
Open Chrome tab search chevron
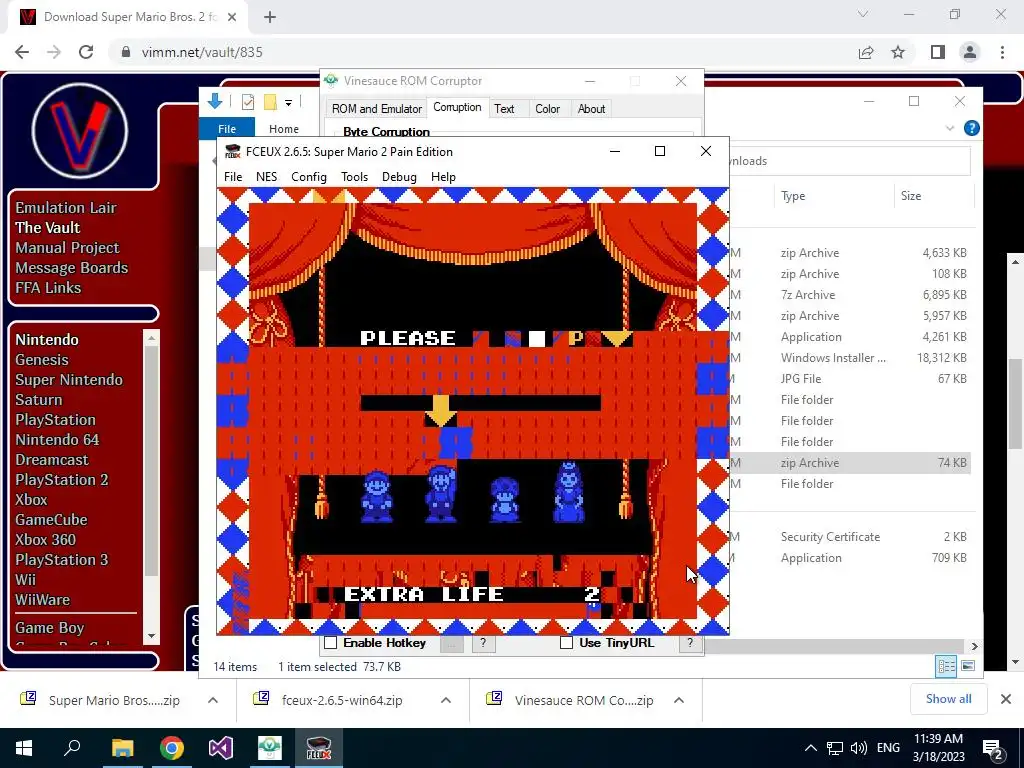tap(863, 14)
